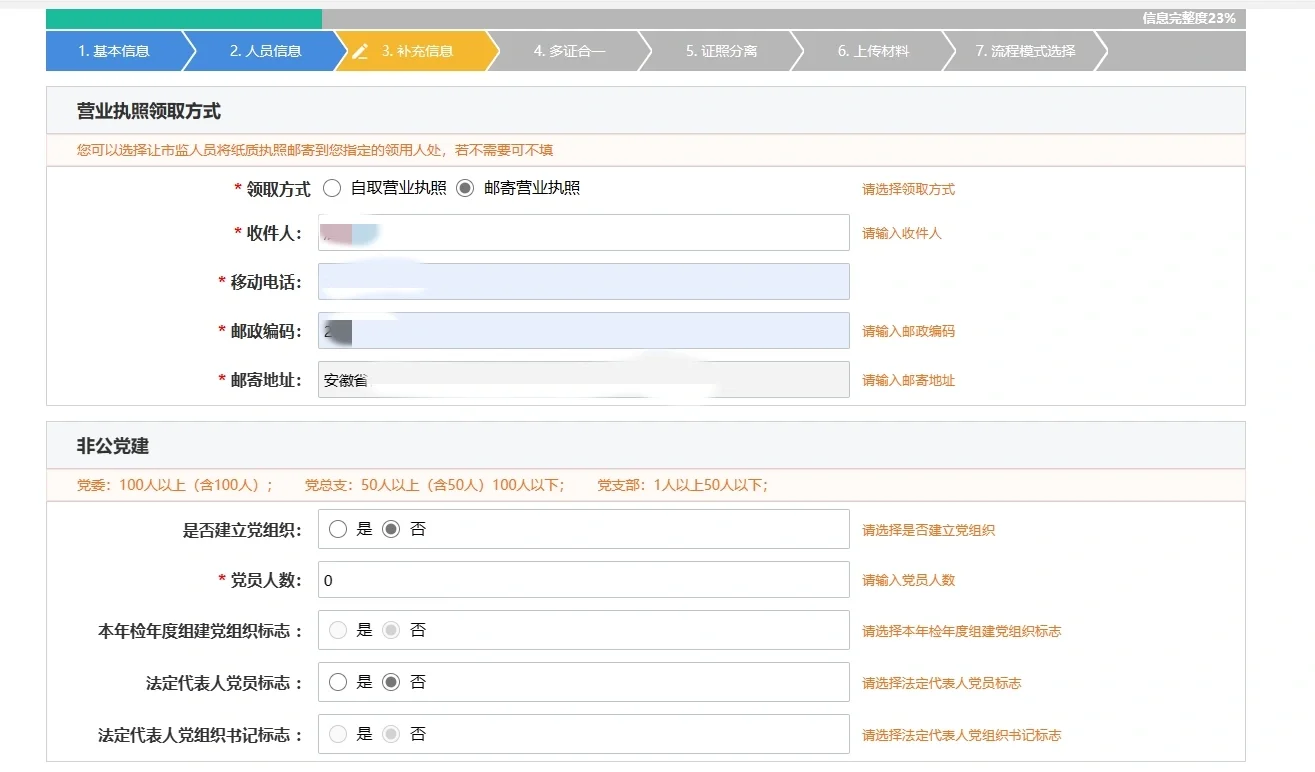The height and width of the screenshot is (772, 1315).
Task: Click the 信息完整度 progress bar
Action: [x=645, y=18]
